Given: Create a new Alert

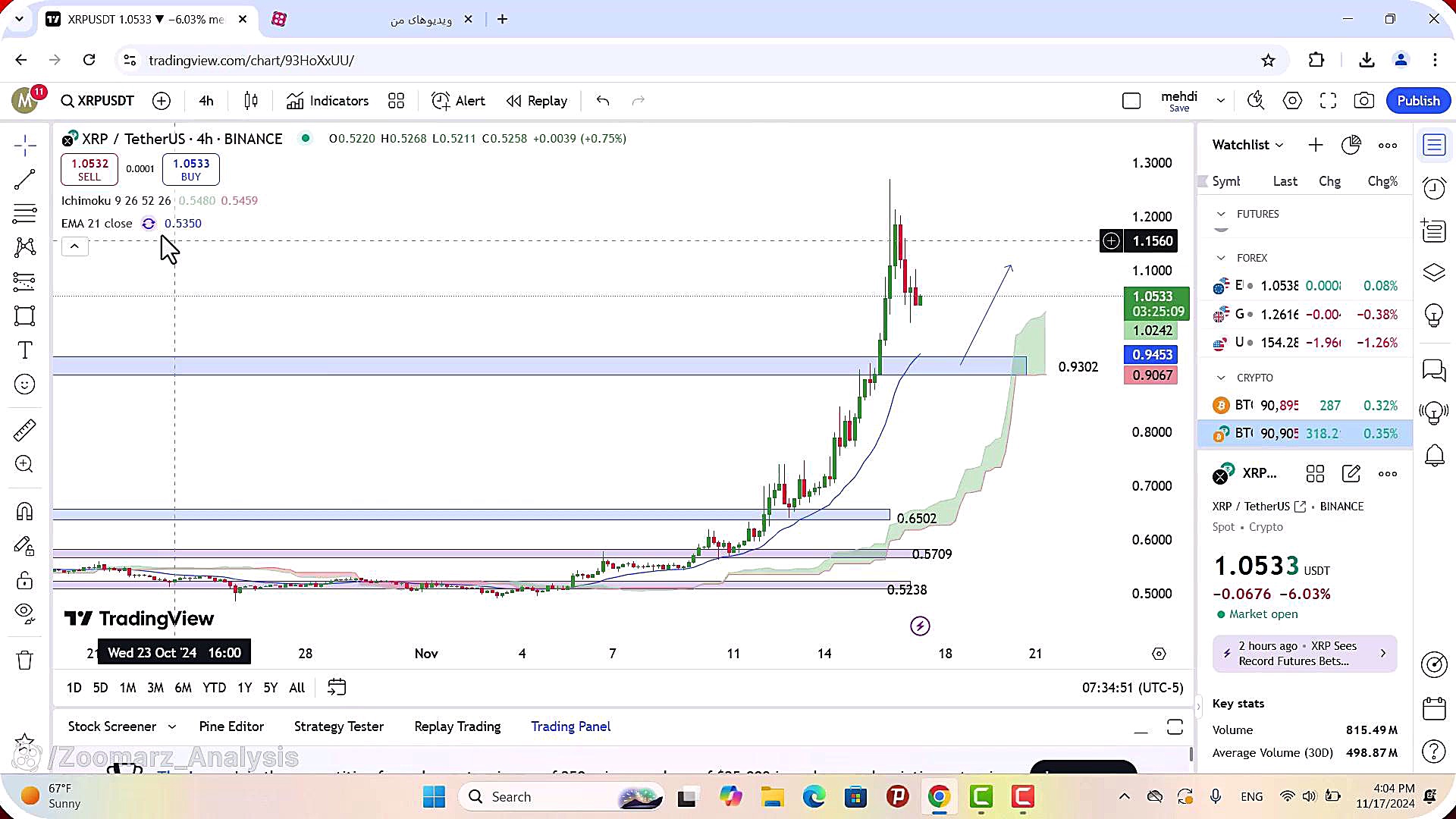Looking at the screenshot, I should tap(458, 101).
